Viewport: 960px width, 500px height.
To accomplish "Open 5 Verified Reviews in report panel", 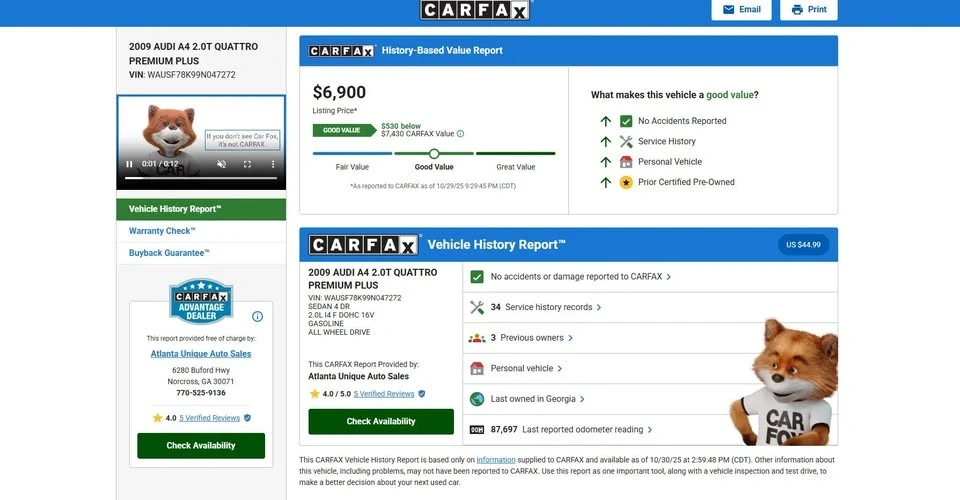I will pos(384,394).
